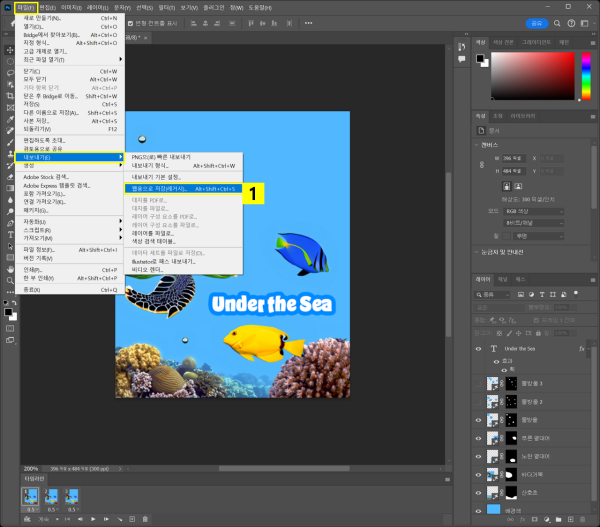The image size is (600, 527).
Task: Play the timeline animation
Action: click(x=92, y=519)
